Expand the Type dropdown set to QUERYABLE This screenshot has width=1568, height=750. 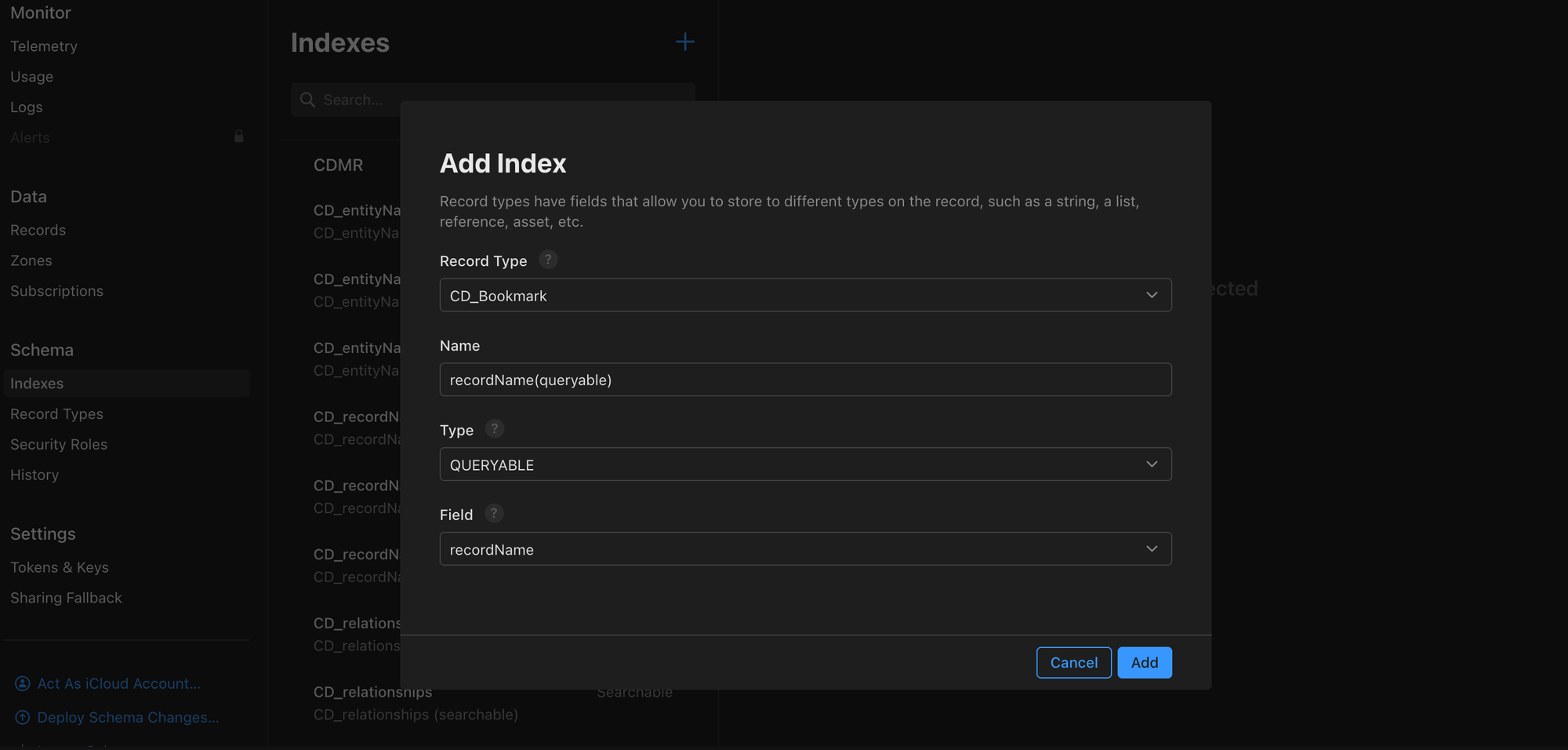805,464
